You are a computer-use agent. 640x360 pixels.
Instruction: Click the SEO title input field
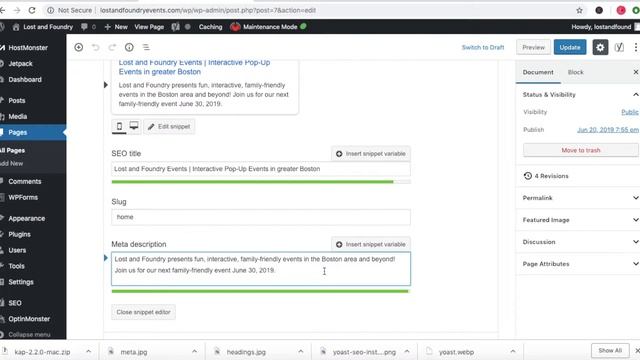point(261,169)
